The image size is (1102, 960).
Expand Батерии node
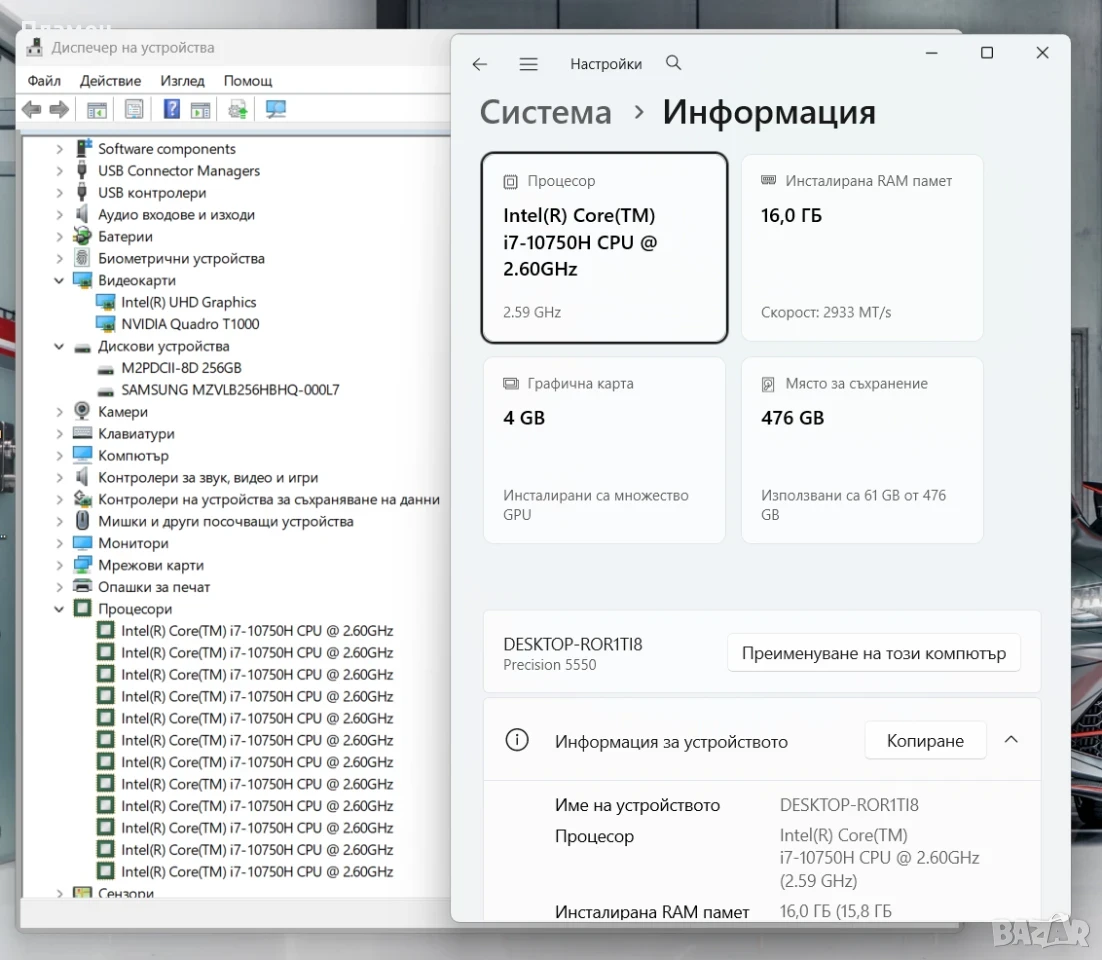tap(60, 237)
